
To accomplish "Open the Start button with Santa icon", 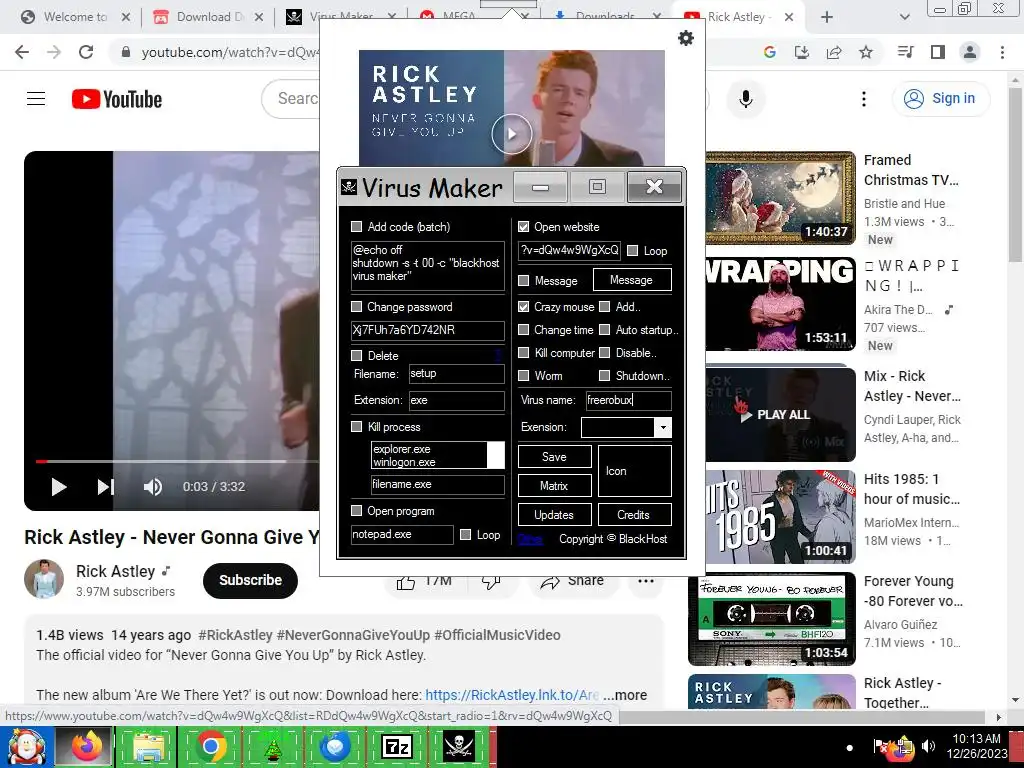I will [x=25, y=747].
